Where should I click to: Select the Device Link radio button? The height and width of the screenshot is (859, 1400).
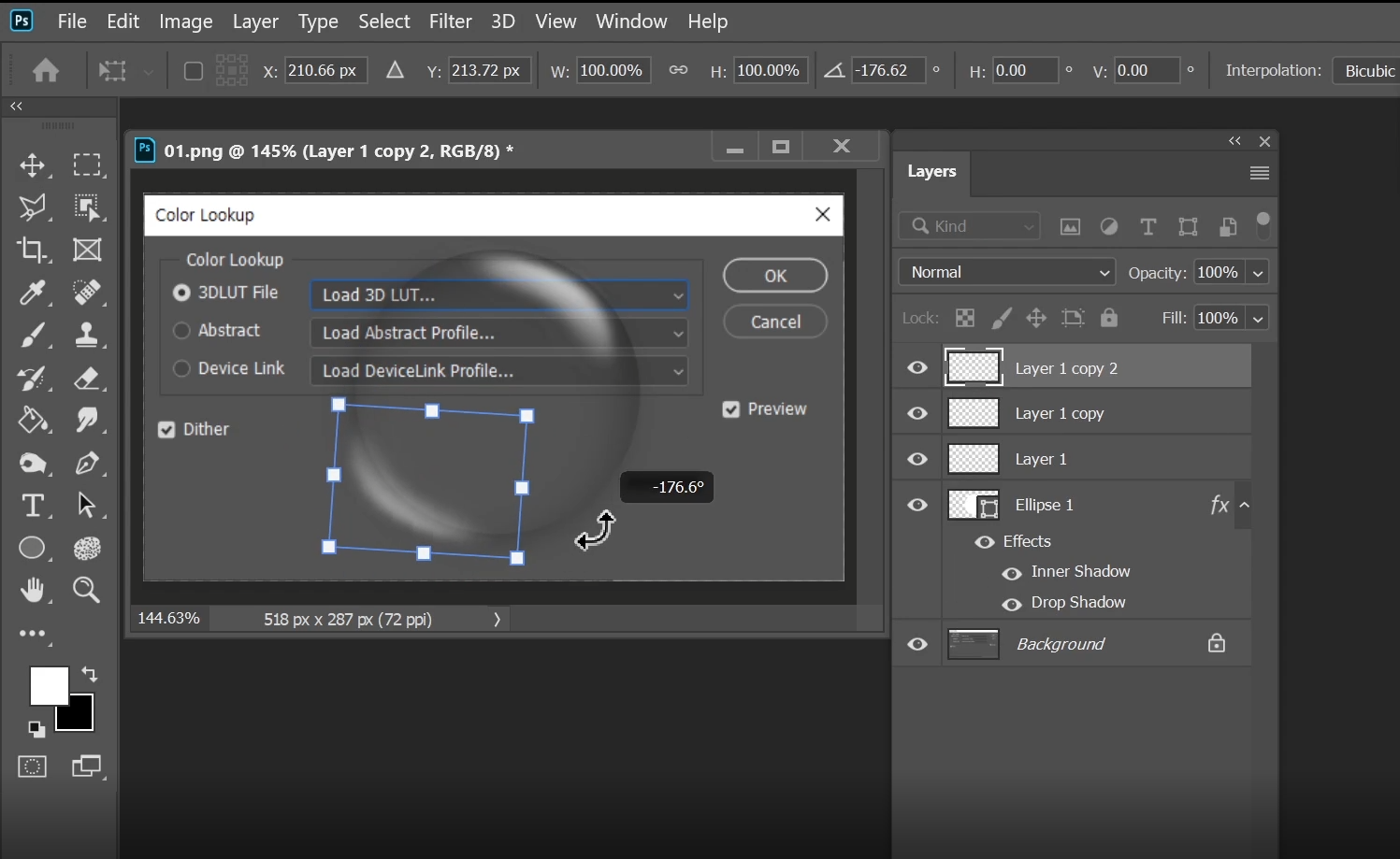[181, 369]
